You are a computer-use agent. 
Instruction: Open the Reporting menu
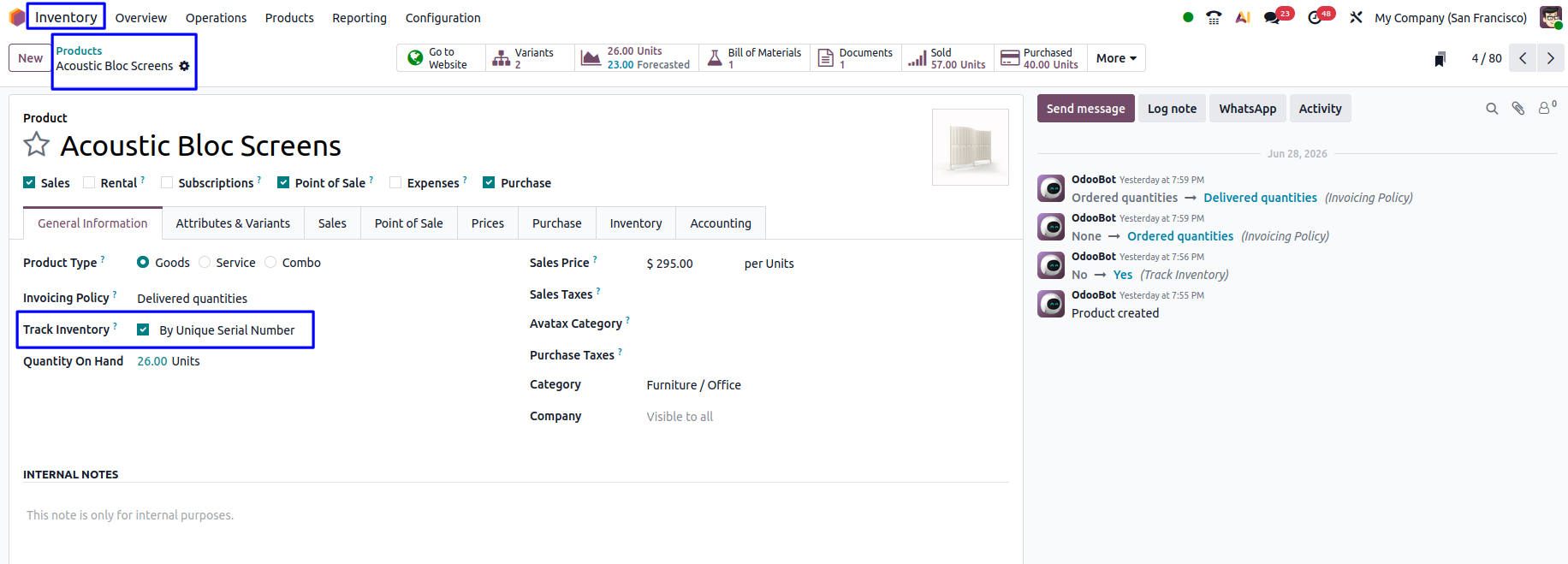[x=359, y=17]
